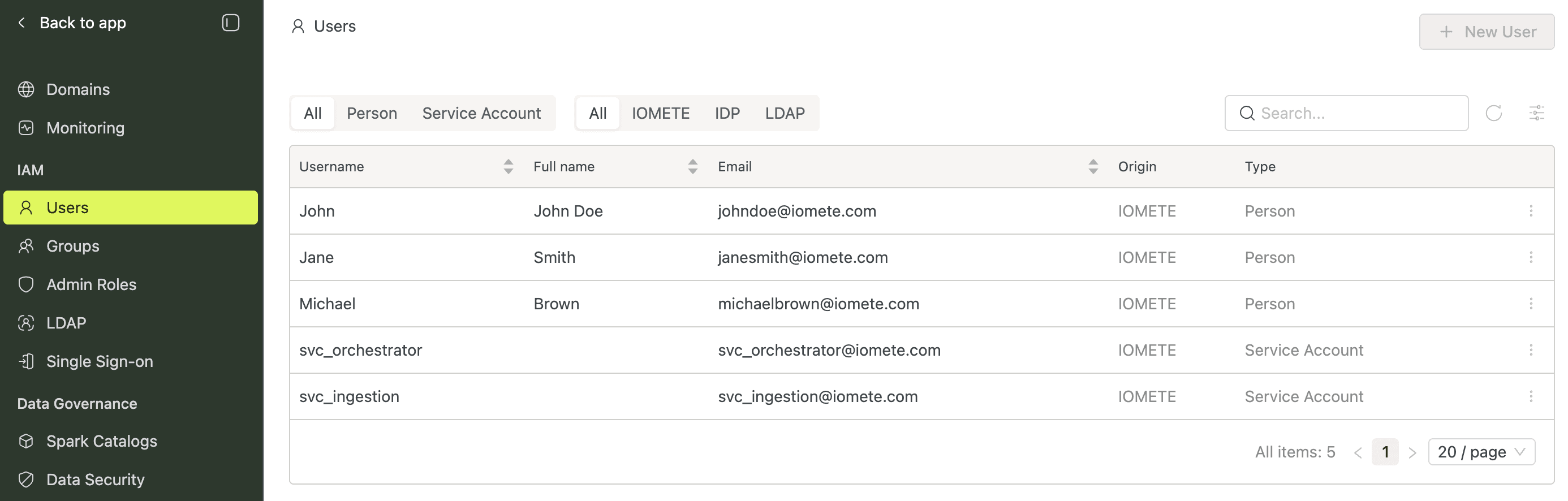Image resolution: width=1568 pixels, height=501 pixels.
Task: Open Groups in the IAM menu
Action: (72, 246)
